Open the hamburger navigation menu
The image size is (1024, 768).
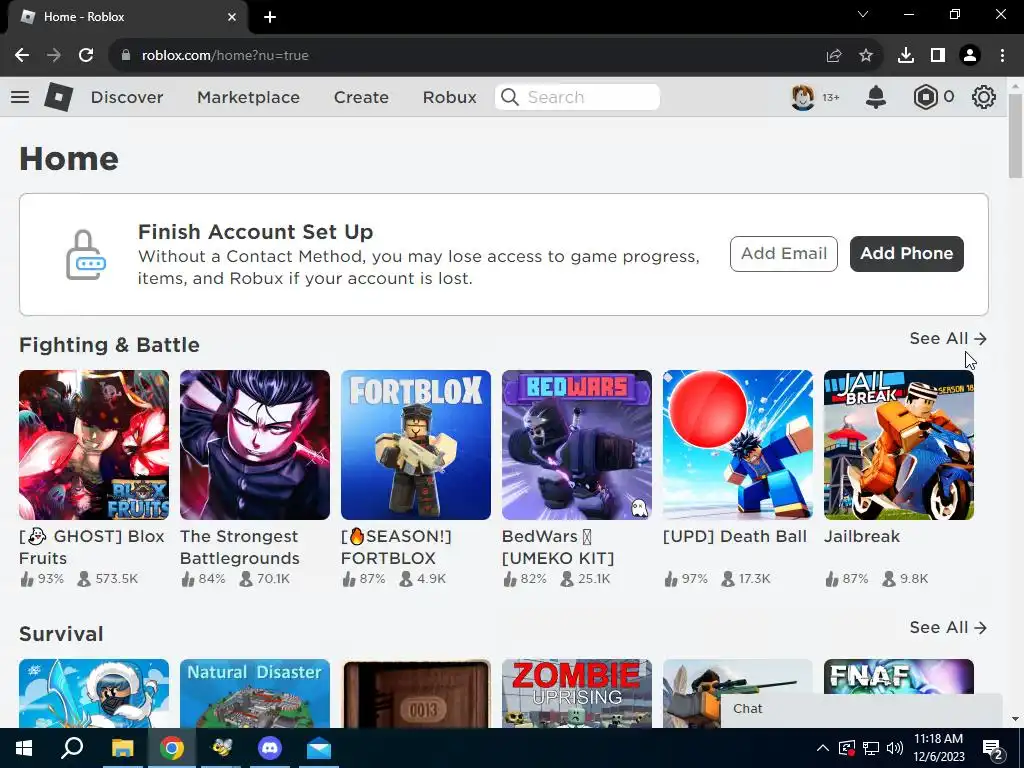point(20,97)
